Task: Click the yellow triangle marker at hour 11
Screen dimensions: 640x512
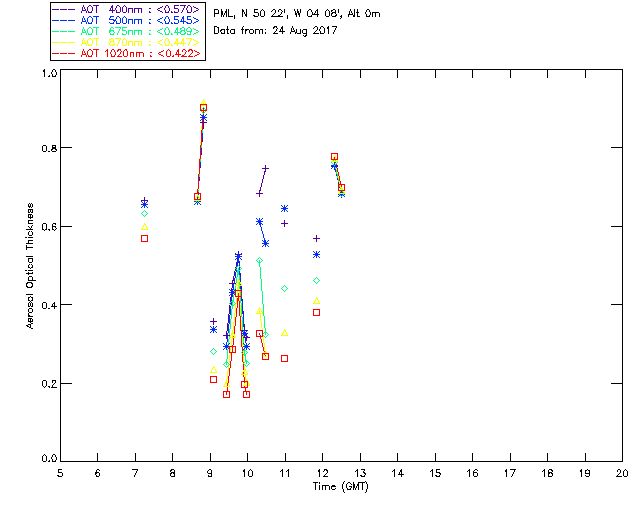Action: (x=284, y=333)
